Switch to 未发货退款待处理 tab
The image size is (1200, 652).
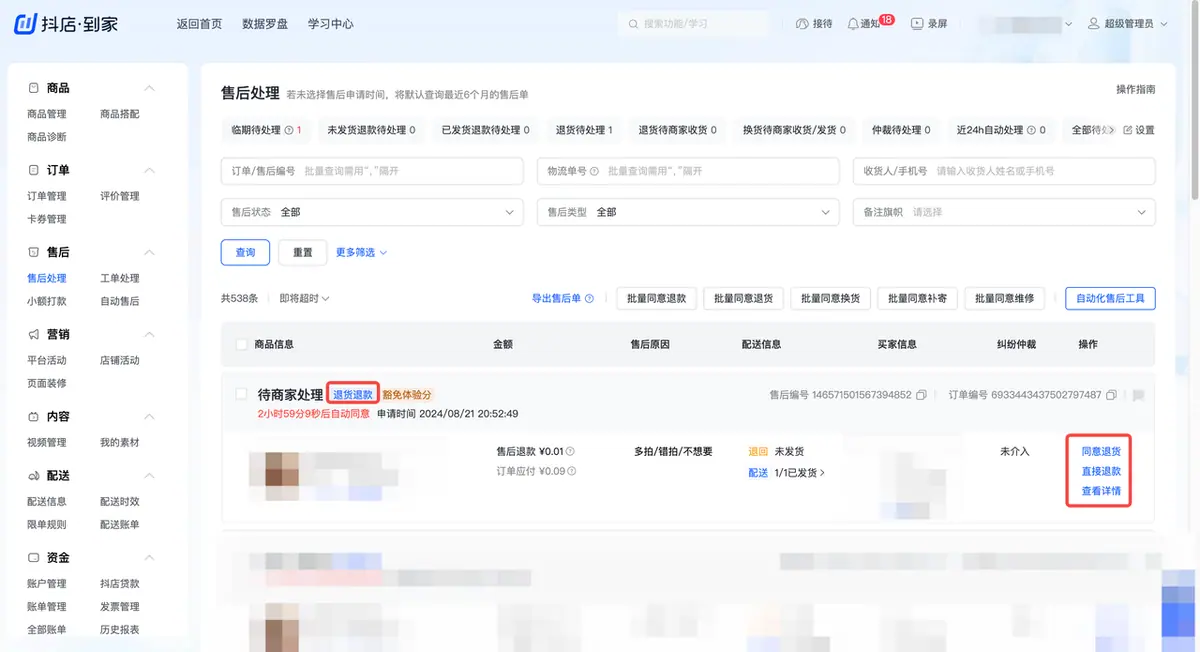pos(371,130)
